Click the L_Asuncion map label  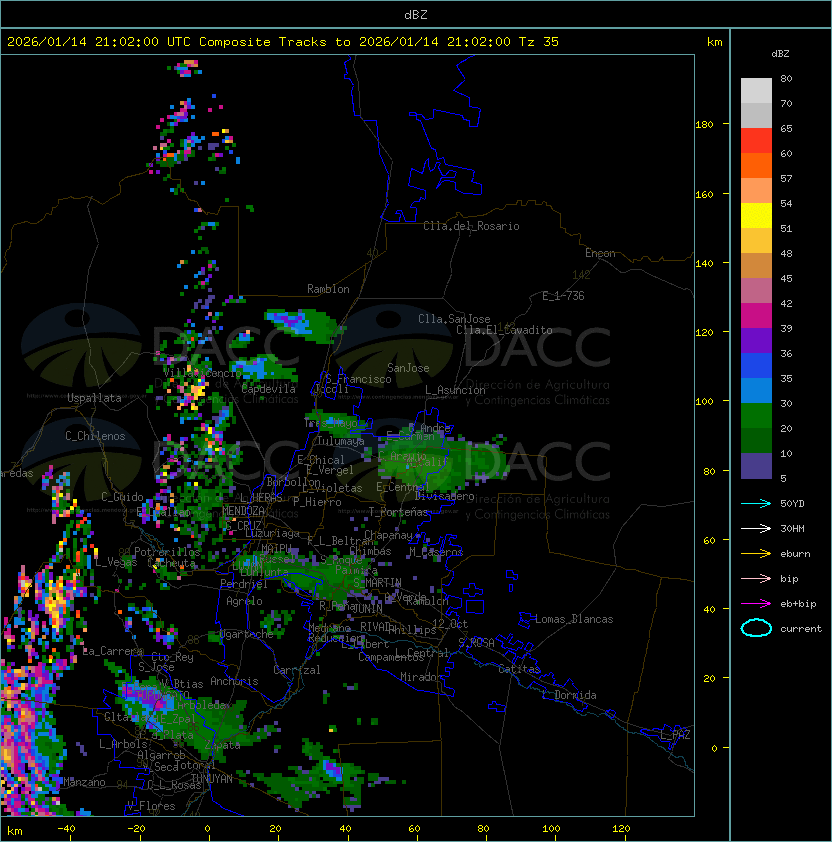455,390
